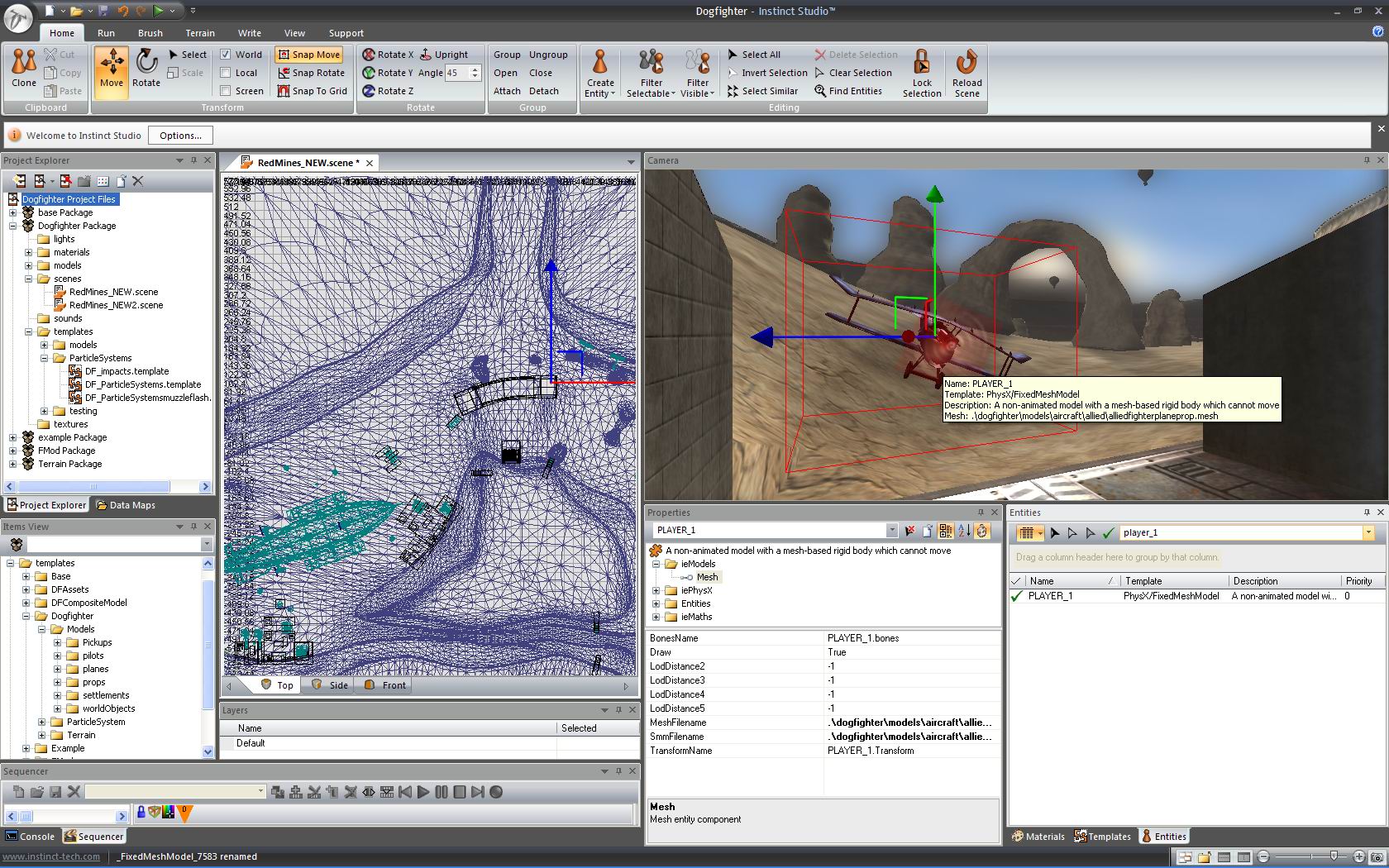Image resolution: width=1389 pixels, height=868 pixels.
Task: Click the Lock Selection icon
Action: point(922,73)
